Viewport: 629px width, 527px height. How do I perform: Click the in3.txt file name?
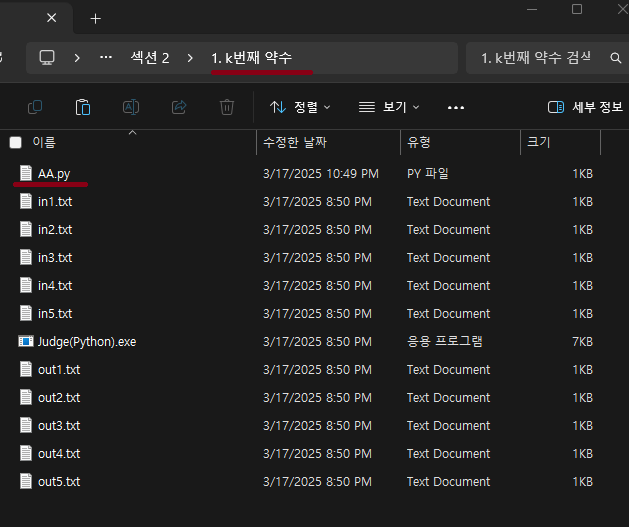(55, 257)
